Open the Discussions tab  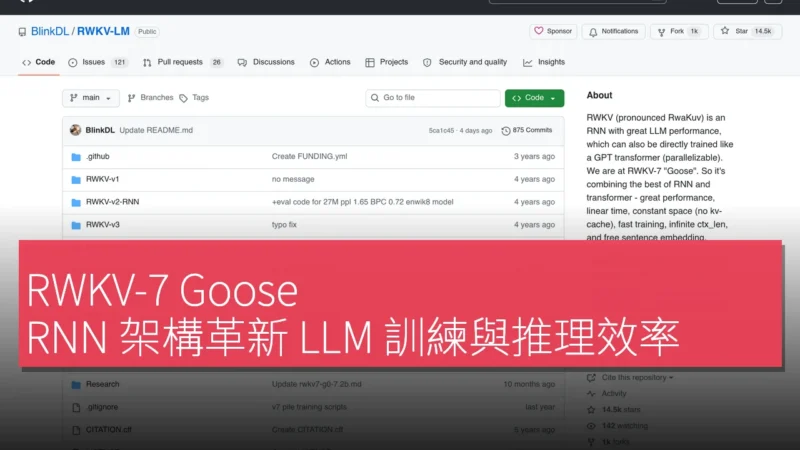pos(266,62)
